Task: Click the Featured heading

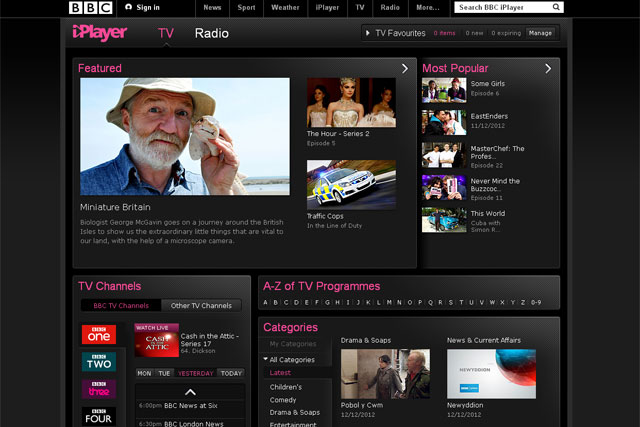Action: pyautogui.click(x=100, y=68)
